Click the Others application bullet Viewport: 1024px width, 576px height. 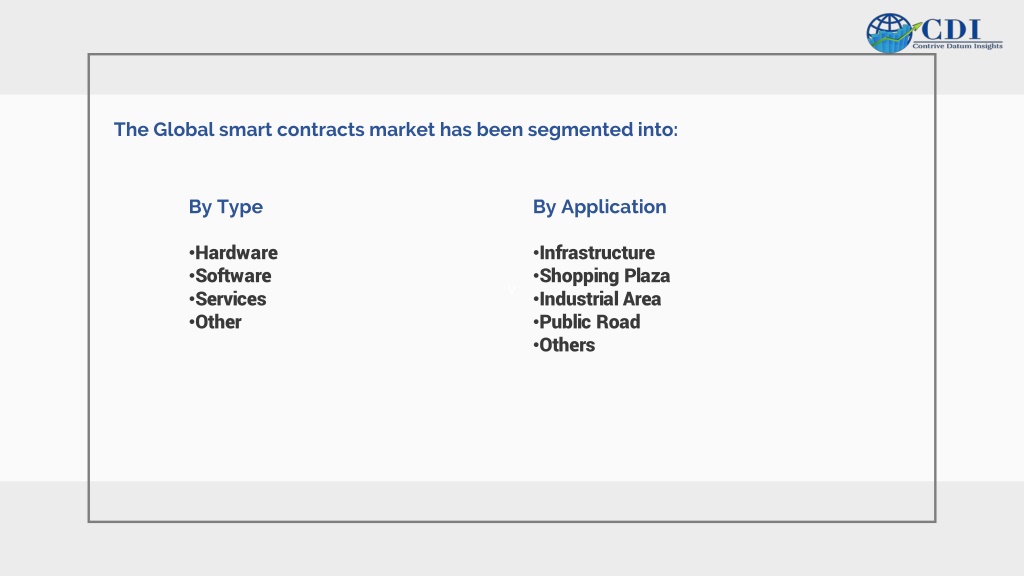coord(564,345)
